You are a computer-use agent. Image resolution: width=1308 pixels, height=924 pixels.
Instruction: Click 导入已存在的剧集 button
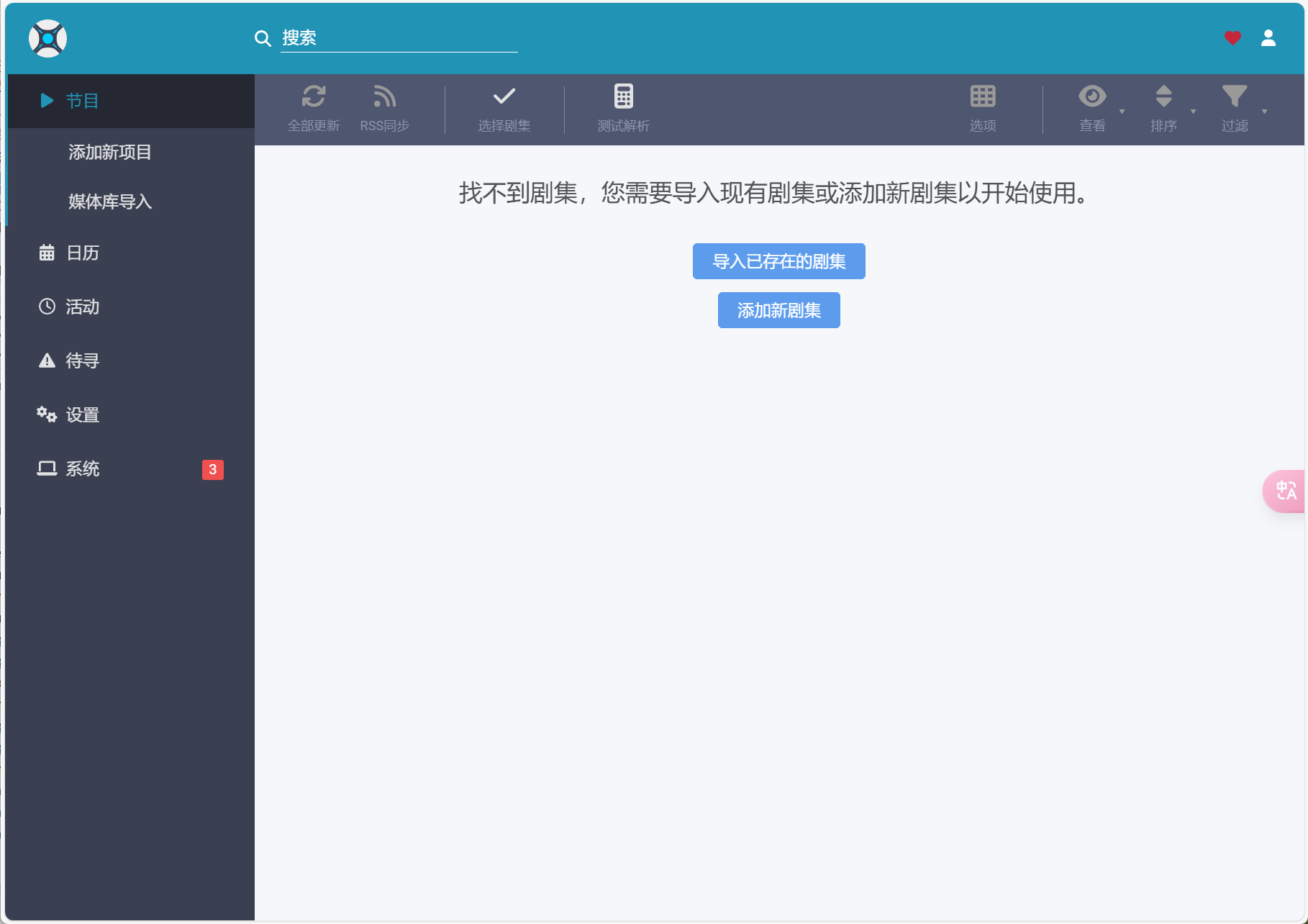(778, 261)
